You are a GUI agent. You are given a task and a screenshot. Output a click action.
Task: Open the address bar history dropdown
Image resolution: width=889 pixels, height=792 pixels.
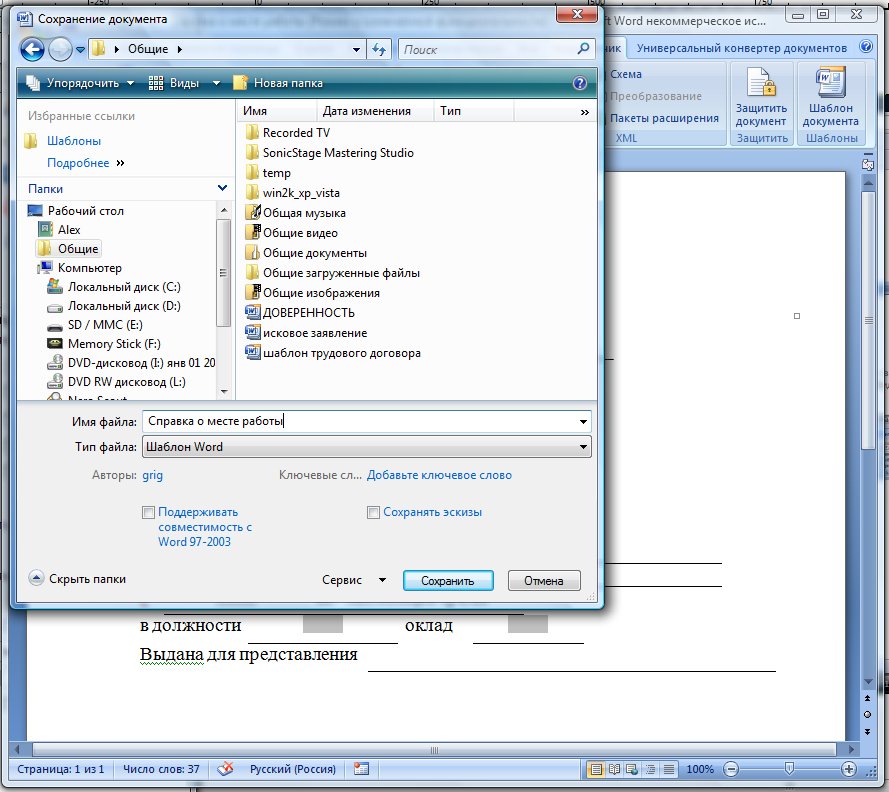click(x=356, y=49)
